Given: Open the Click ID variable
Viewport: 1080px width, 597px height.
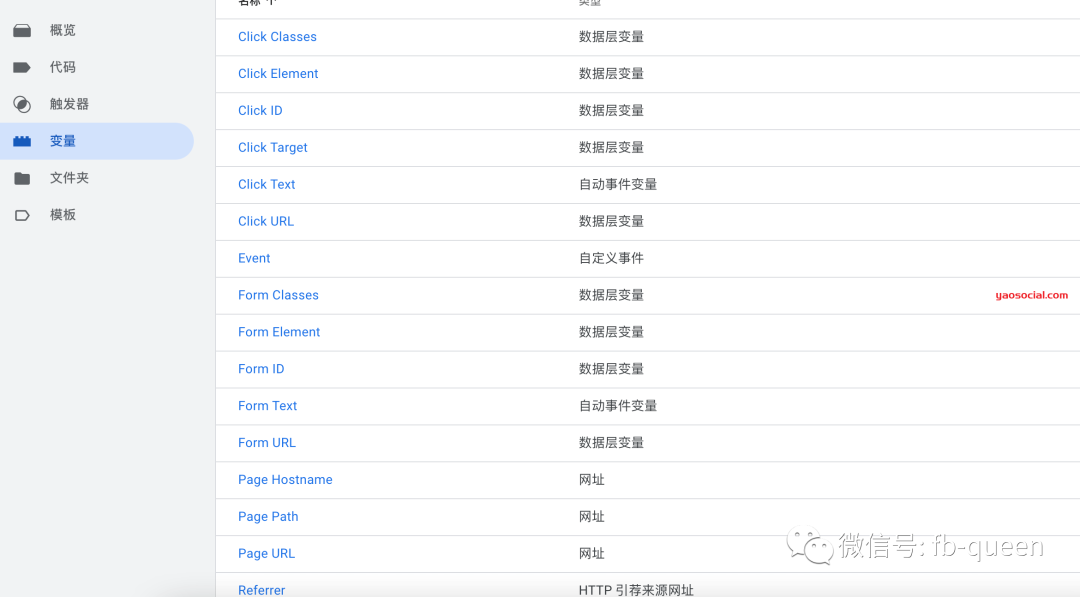Looking at the screenshot, I should coord(260,110).
